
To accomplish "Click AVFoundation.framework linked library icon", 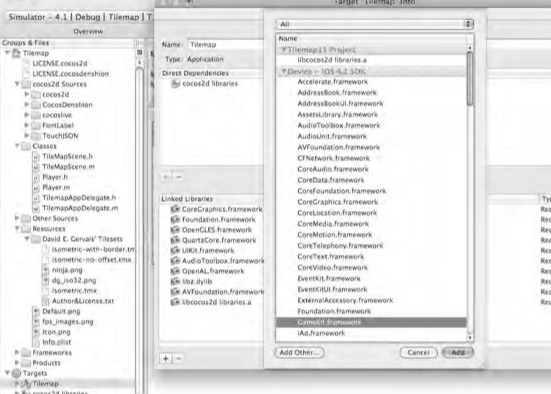I will (x=175, y=292).
